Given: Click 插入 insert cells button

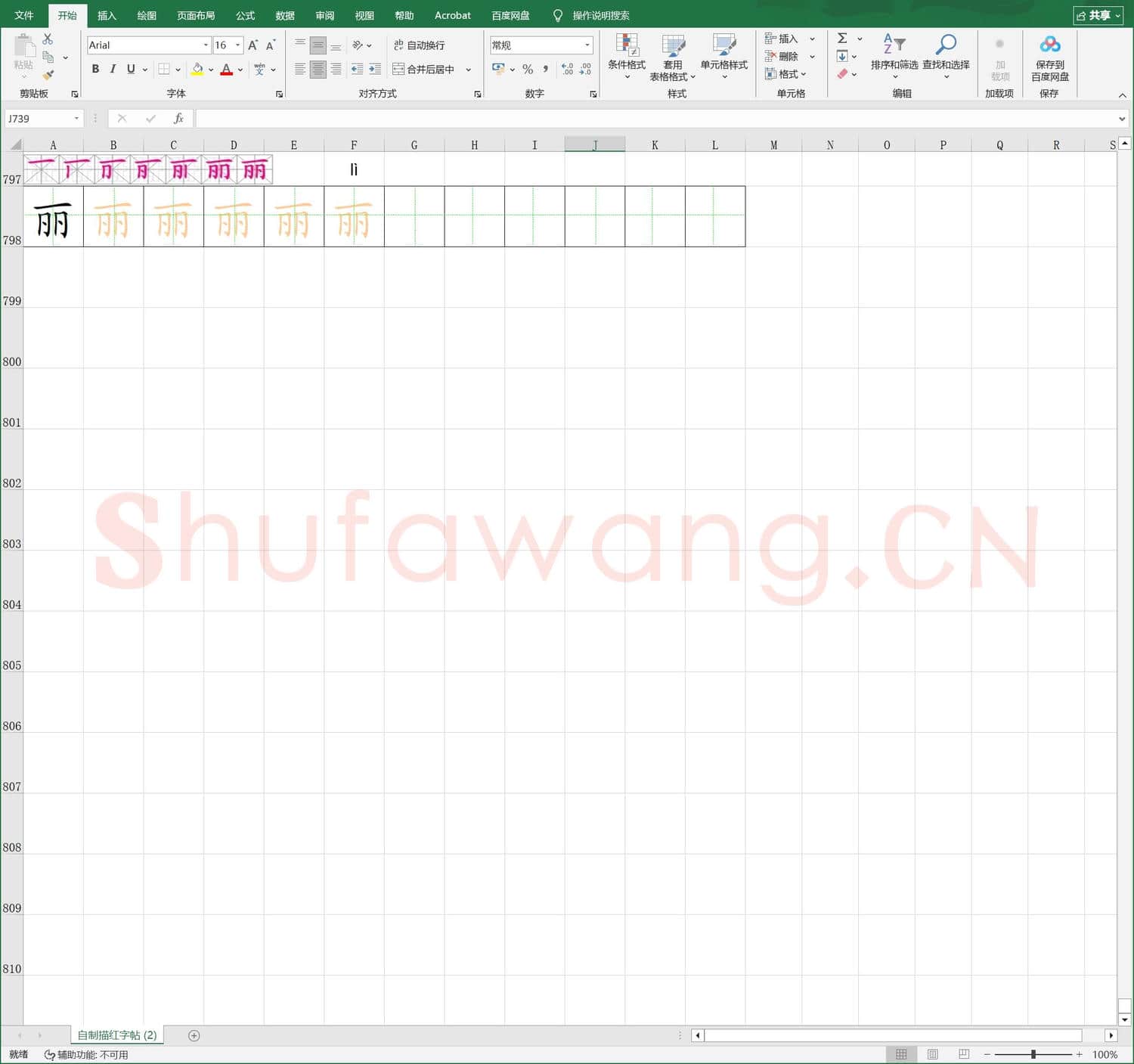Looking at the screenshot, I should 782,39.
